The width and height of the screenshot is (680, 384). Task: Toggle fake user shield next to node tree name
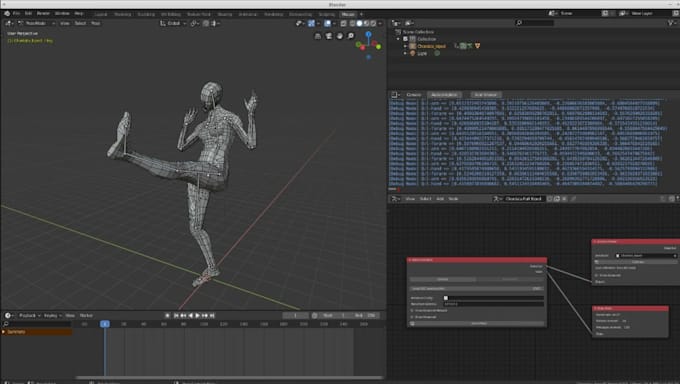click(x=549, y=199)
